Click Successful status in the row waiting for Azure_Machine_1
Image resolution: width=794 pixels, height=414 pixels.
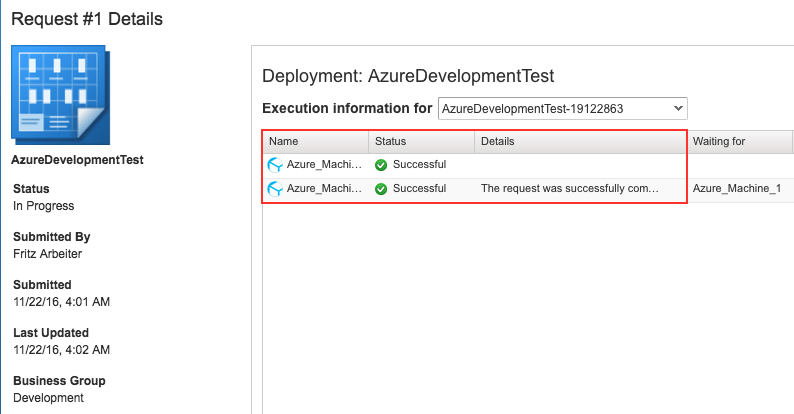coord(419,188)
